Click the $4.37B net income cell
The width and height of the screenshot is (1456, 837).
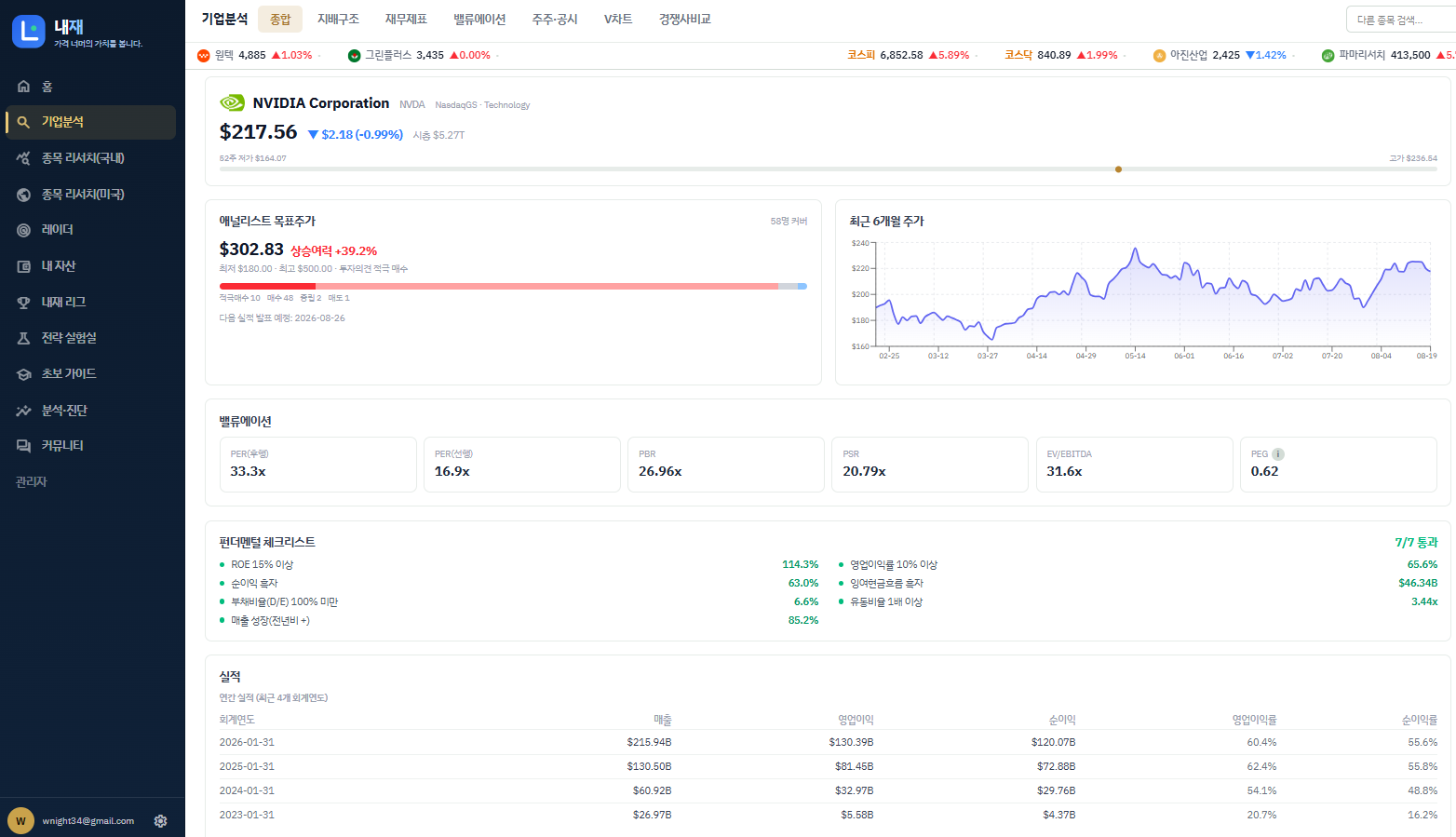[x=1059, y=816]
